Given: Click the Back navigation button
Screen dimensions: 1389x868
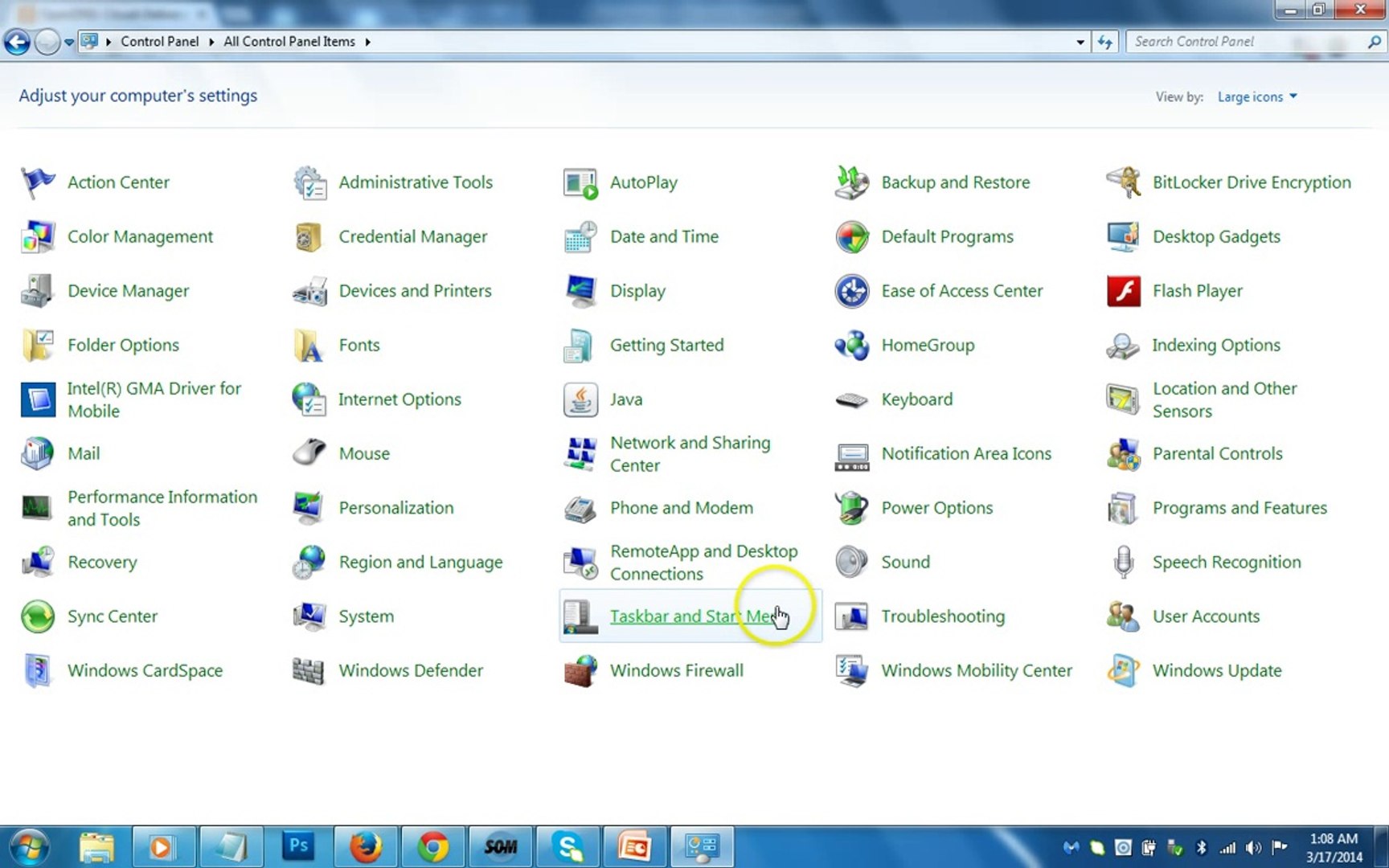Looking at the screenshot, I should tap(17, 42).
